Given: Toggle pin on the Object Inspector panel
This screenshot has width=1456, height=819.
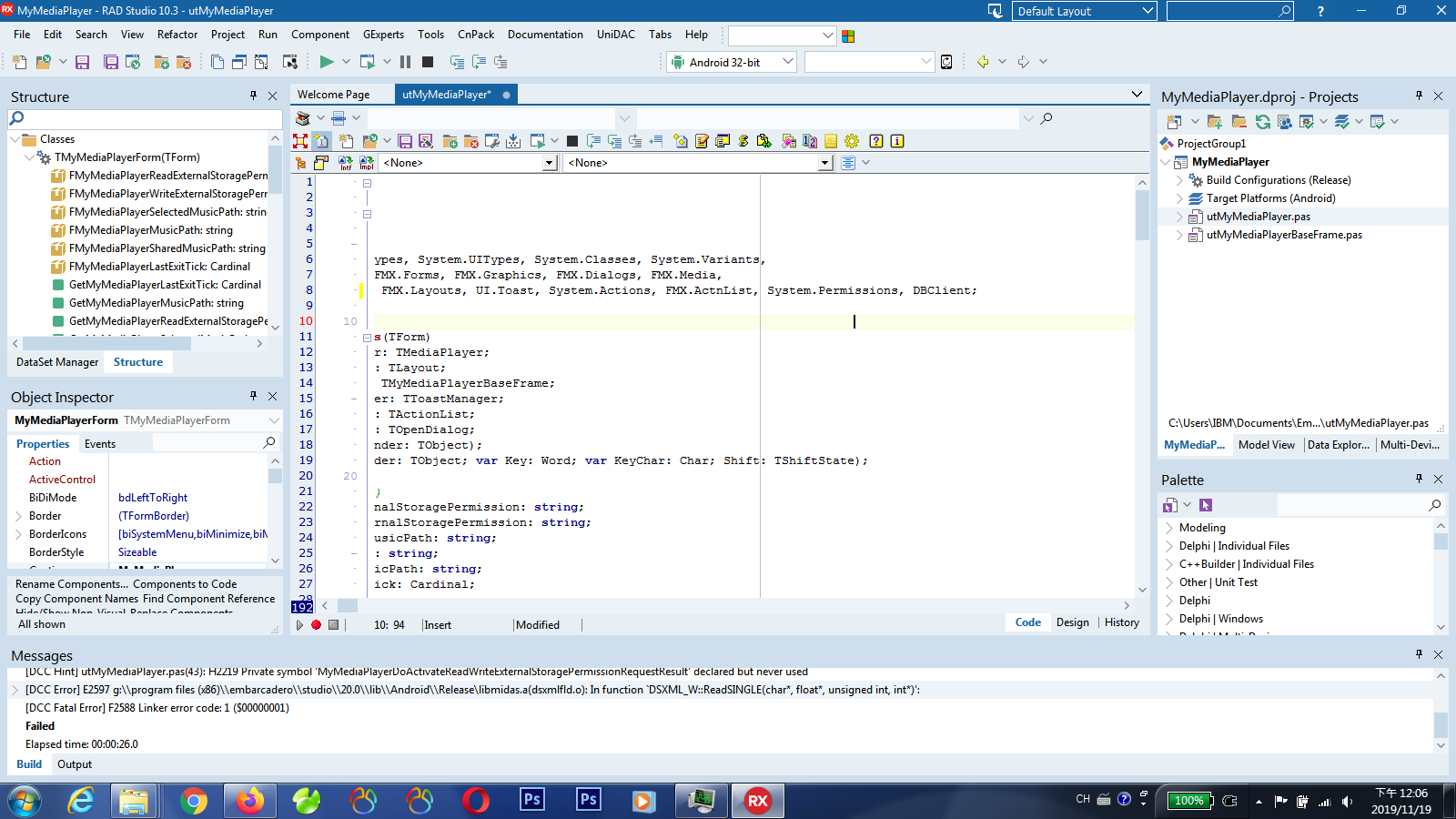Looking at the screenshot, I should [254, 396].
